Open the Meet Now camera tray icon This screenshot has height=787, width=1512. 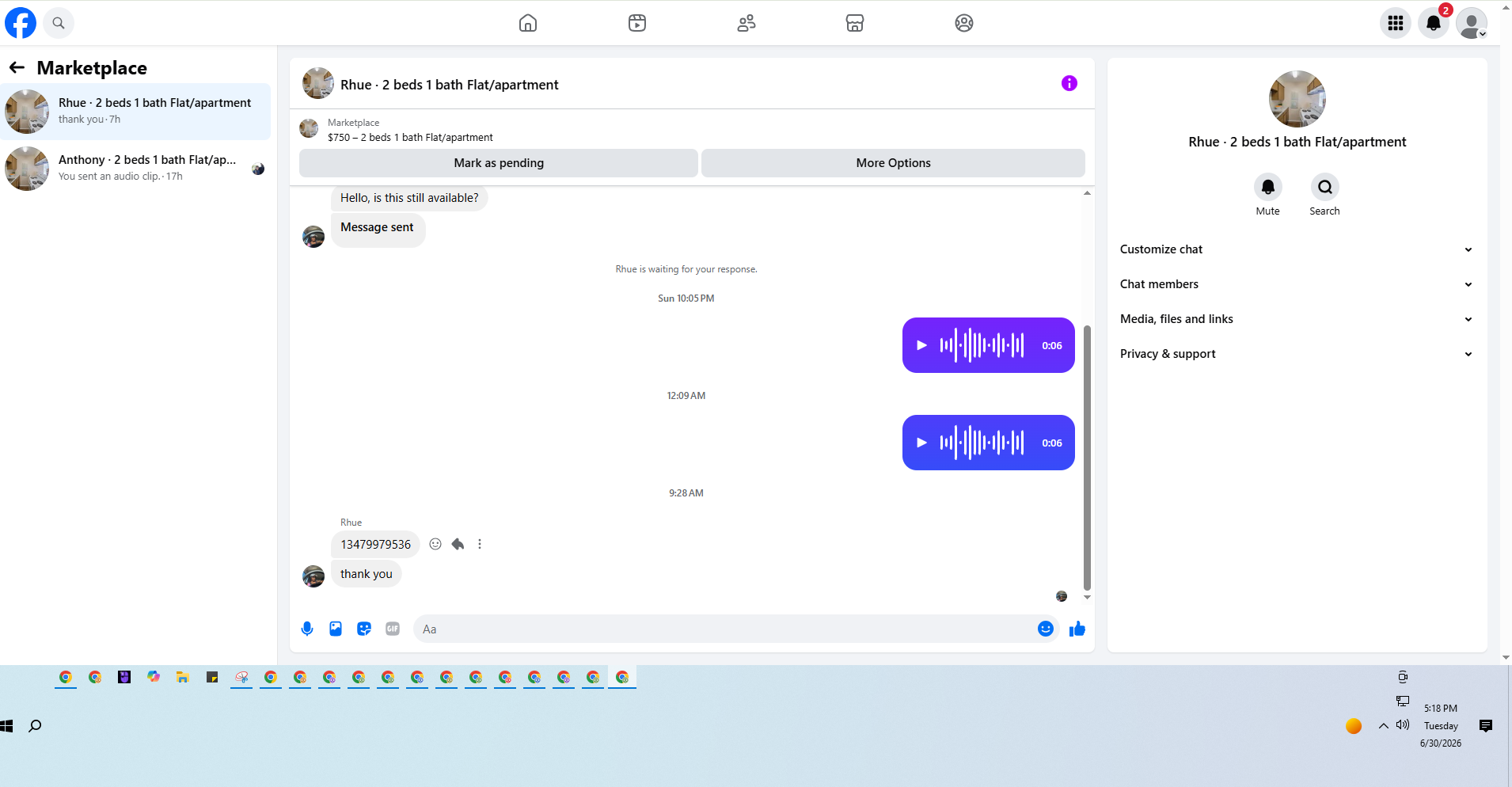[1403, 677]
